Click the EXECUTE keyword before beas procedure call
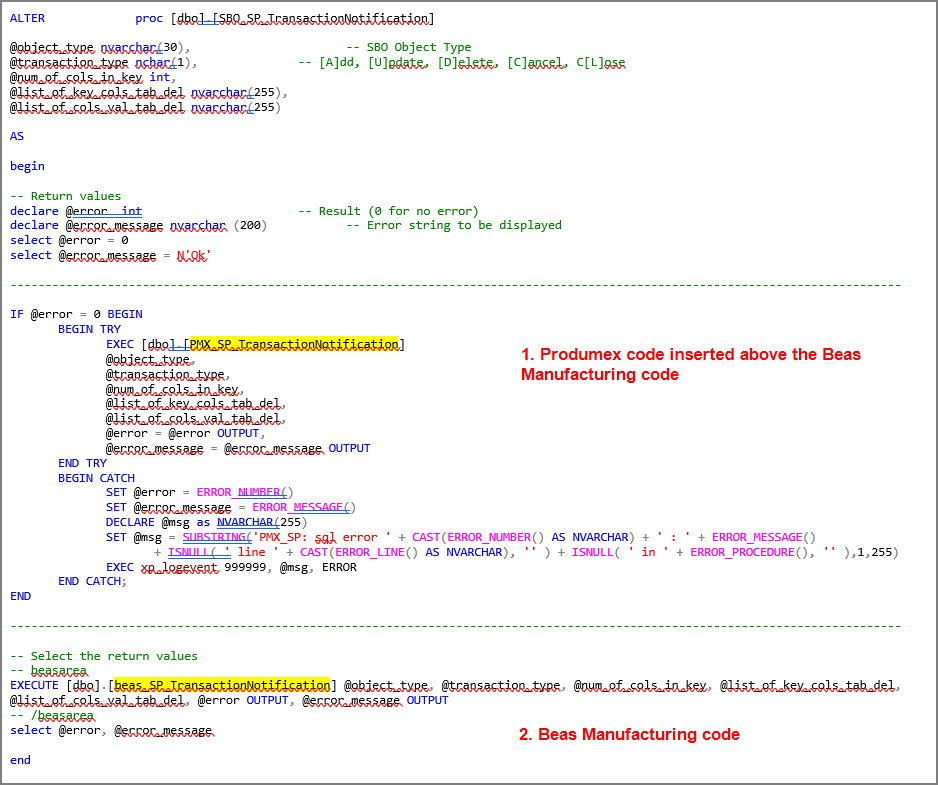The image size is (938, 785). [x=34, y=685]
